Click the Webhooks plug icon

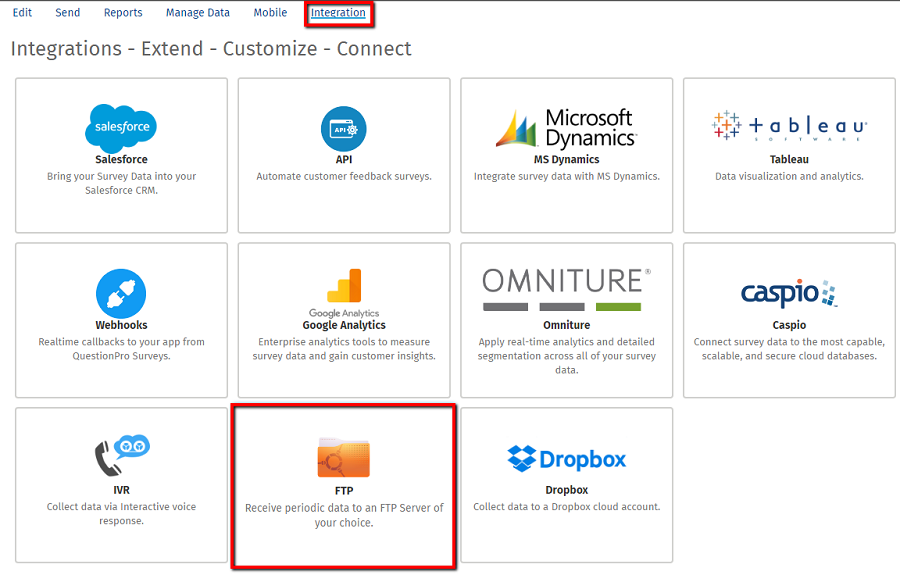pyautogui.click(x=121, y=293)
